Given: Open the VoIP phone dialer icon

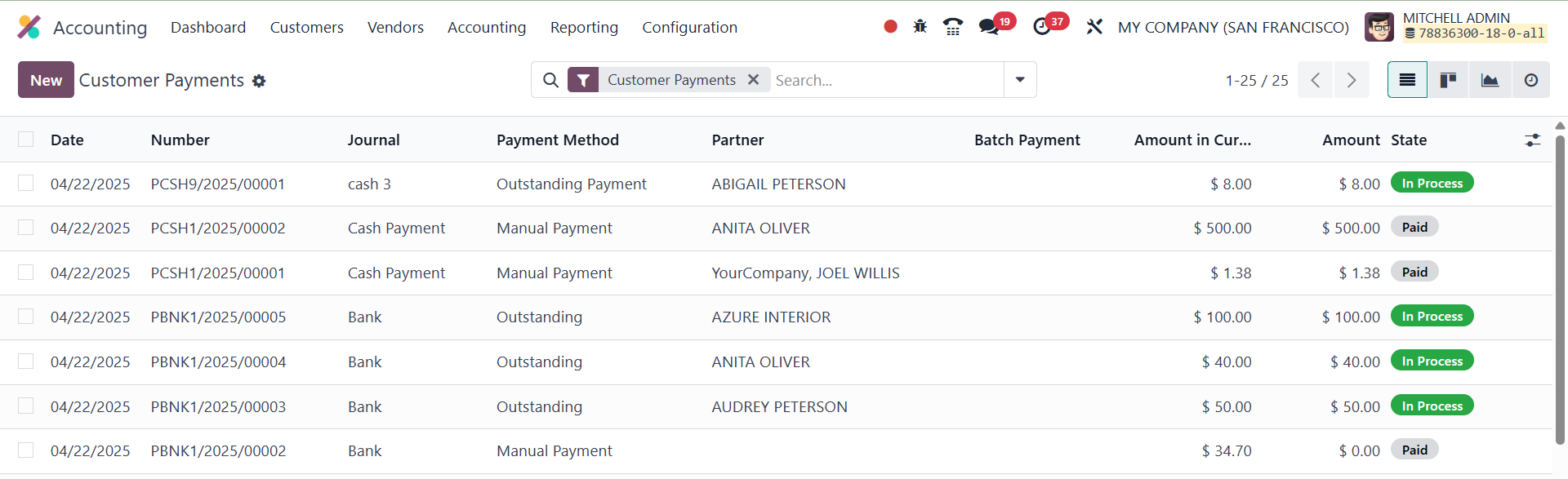Looking at the screenshot, I should coord(952,27).
